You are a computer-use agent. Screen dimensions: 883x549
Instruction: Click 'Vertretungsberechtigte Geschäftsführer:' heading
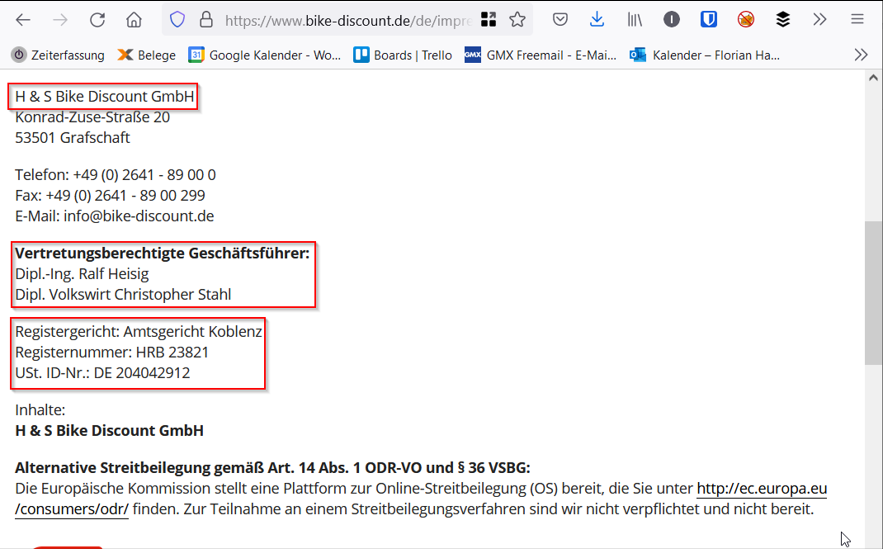[x=162, y=253]
